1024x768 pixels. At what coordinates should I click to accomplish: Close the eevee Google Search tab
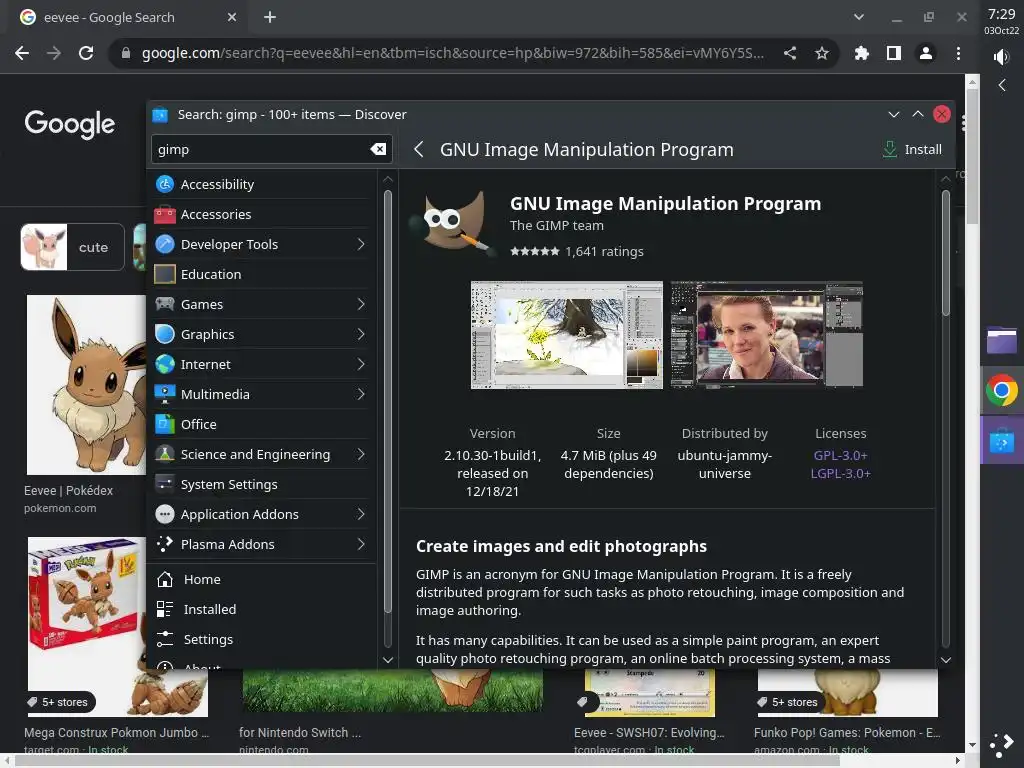click(232, 18)
